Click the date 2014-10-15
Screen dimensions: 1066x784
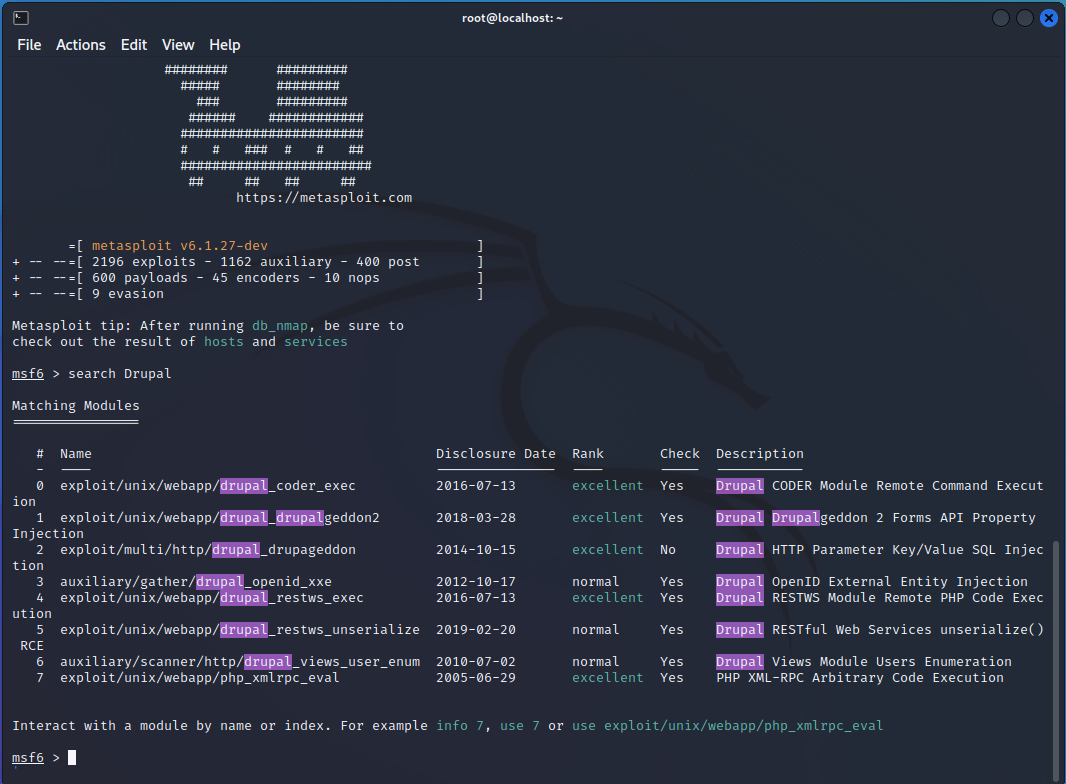click(476, 549)
